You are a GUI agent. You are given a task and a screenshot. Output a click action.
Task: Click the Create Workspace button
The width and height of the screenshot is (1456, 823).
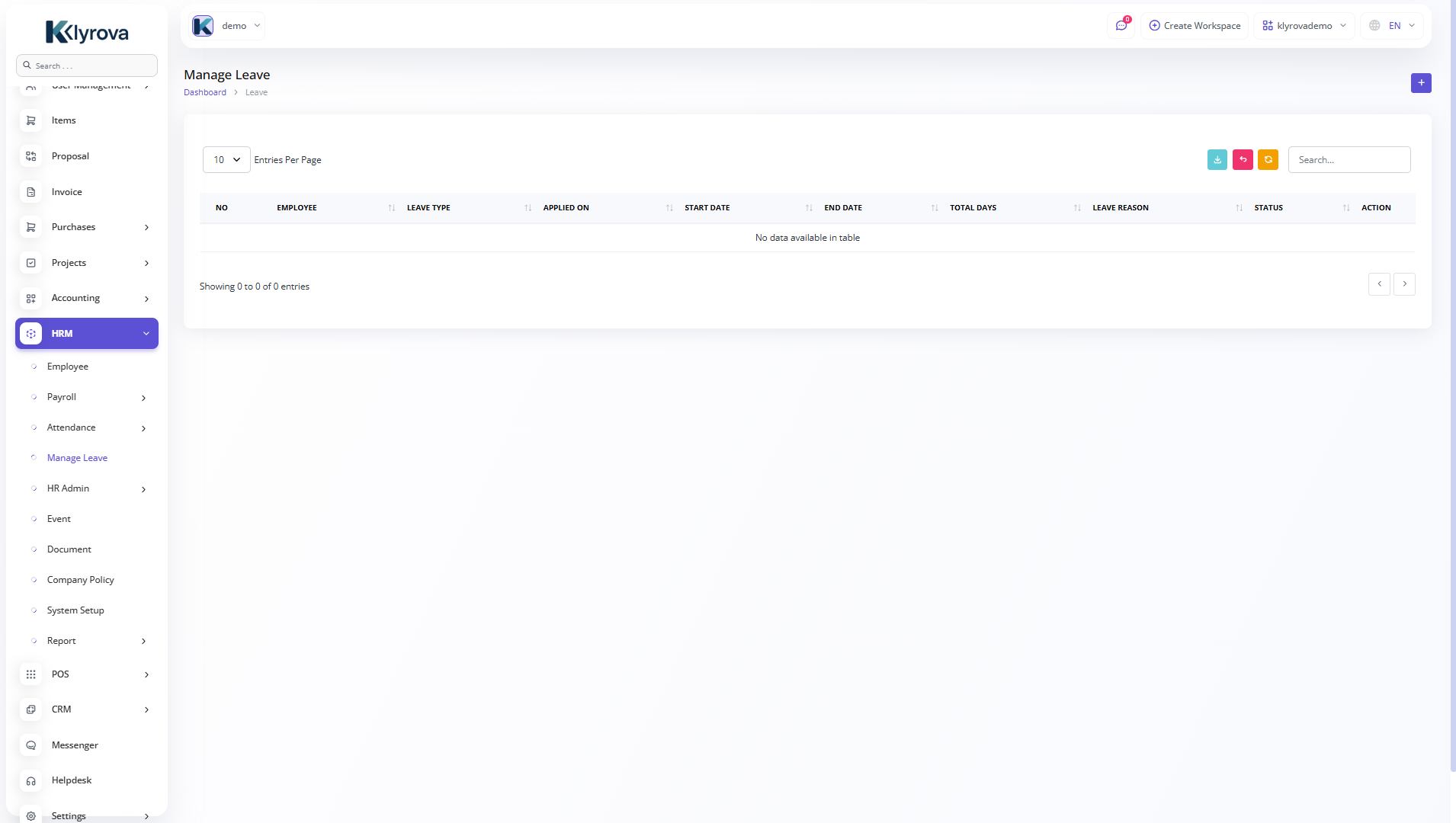1195,26
